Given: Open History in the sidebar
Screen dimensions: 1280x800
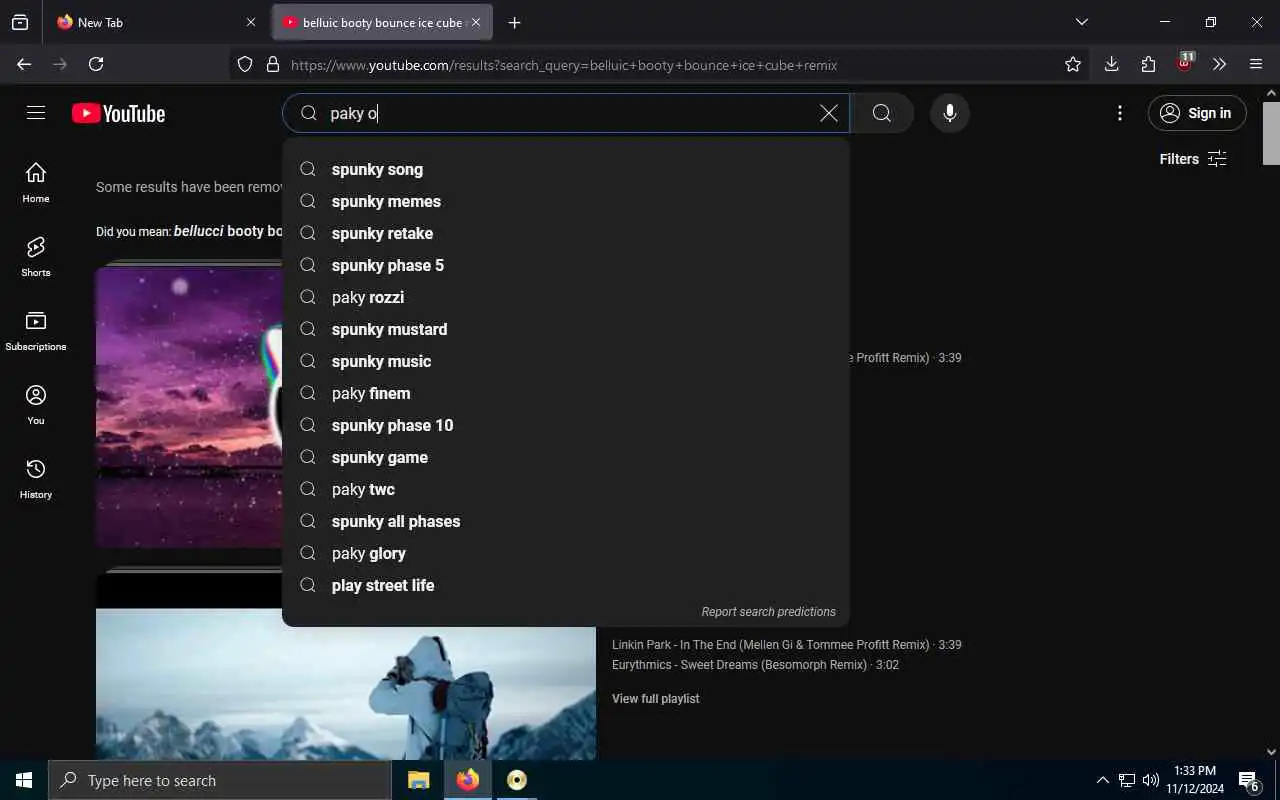Looking at the screenshot, I should (36, 478).
